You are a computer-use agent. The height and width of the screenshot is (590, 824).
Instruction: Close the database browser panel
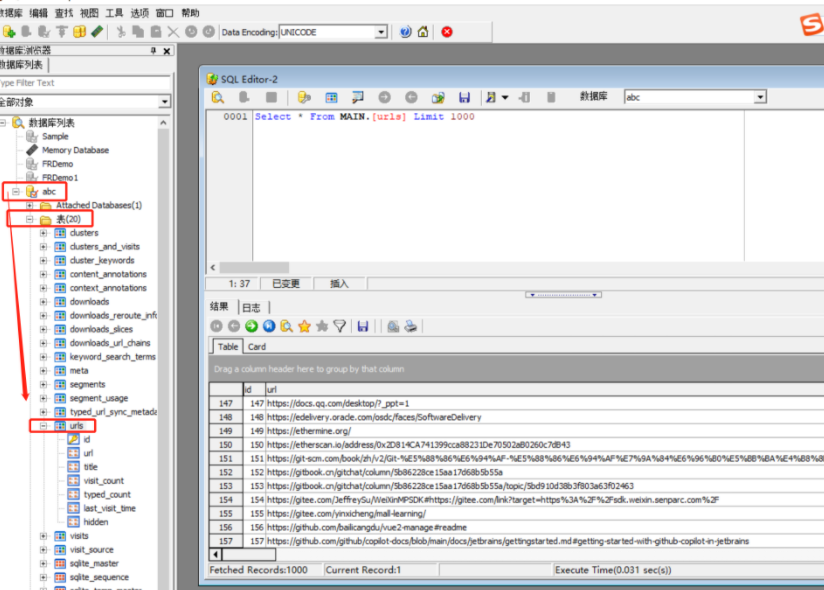167,50
